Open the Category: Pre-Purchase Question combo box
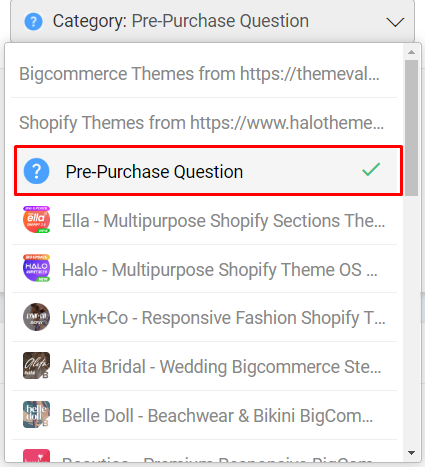Image resolution: width=425 pixels, height=467 pixels. click(212, 21)
